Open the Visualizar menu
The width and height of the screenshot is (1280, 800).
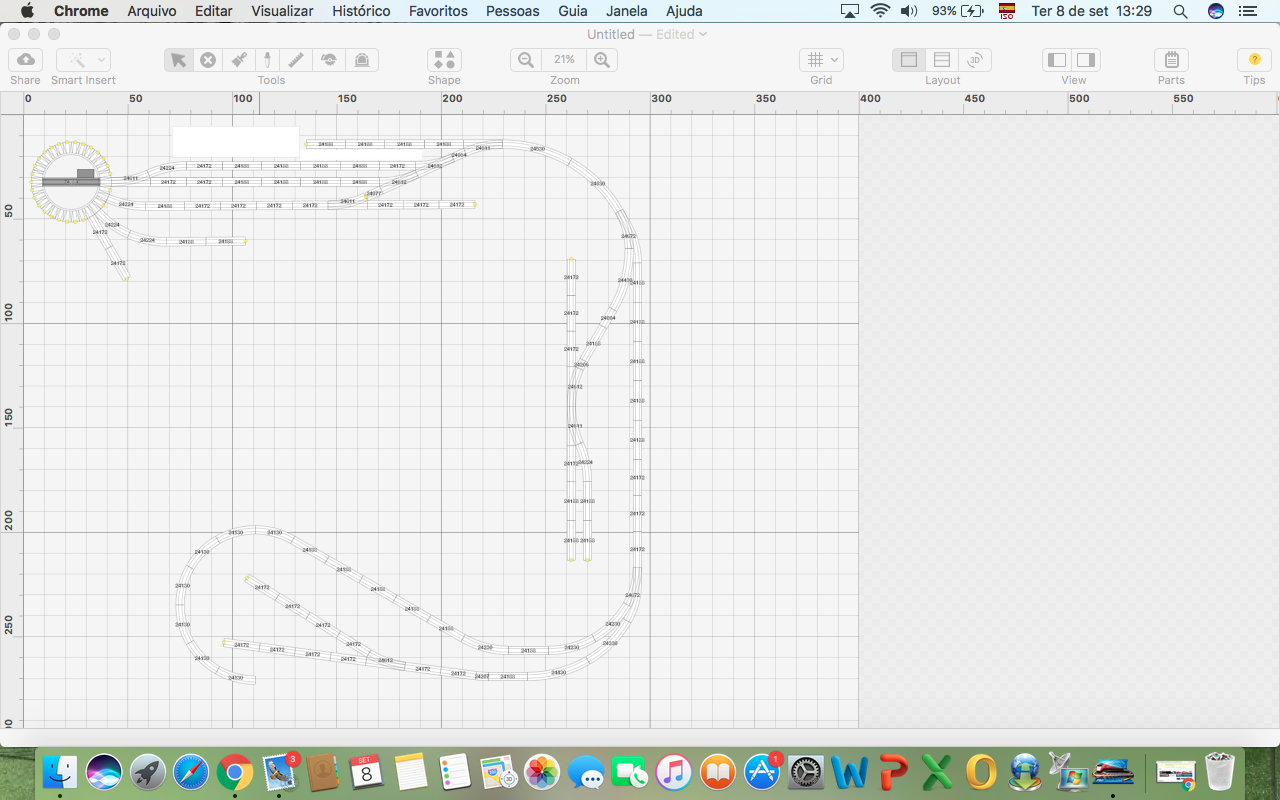(282, 11)
